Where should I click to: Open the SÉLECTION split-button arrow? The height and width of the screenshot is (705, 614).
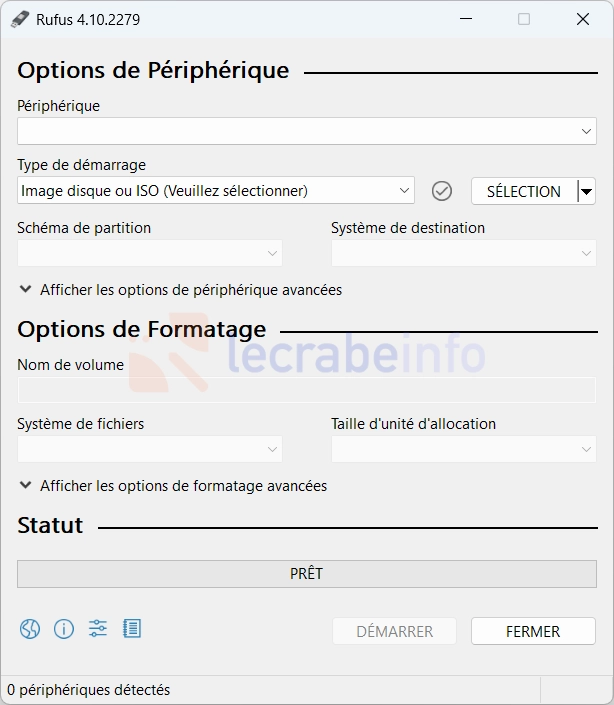tap(587, 191)
